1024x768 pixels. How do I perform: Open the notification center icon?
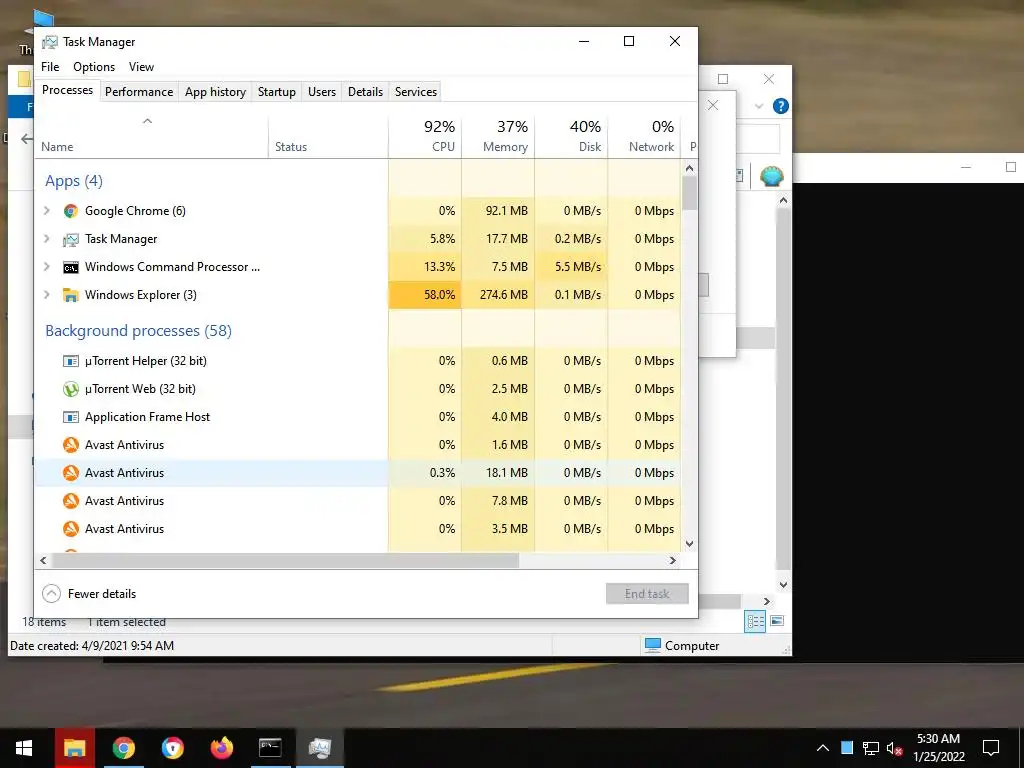point(991,748)
